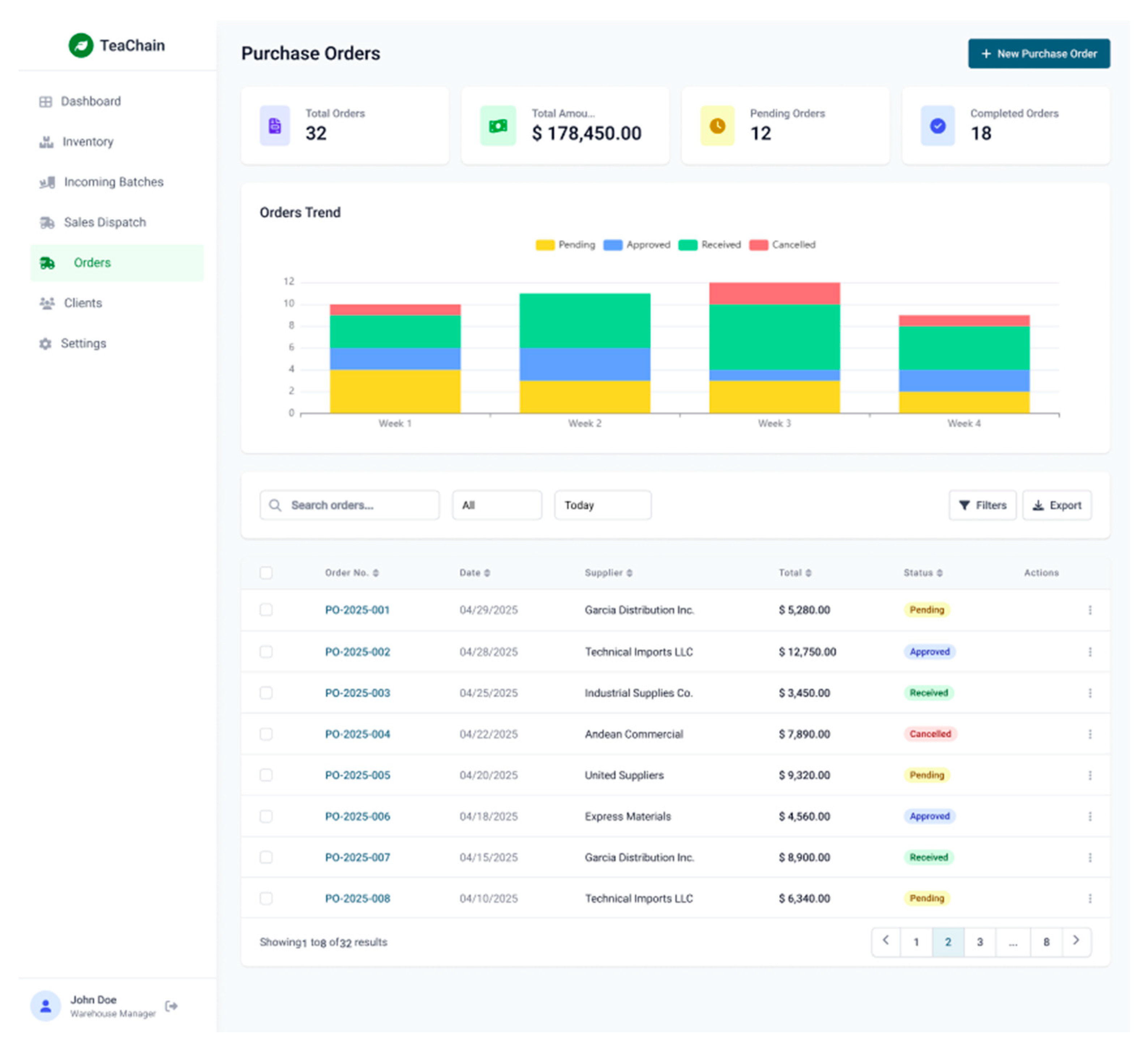Click the sort icon beside Order No.
This screenshot has height=1053, width=1148.
coord(376,573)
